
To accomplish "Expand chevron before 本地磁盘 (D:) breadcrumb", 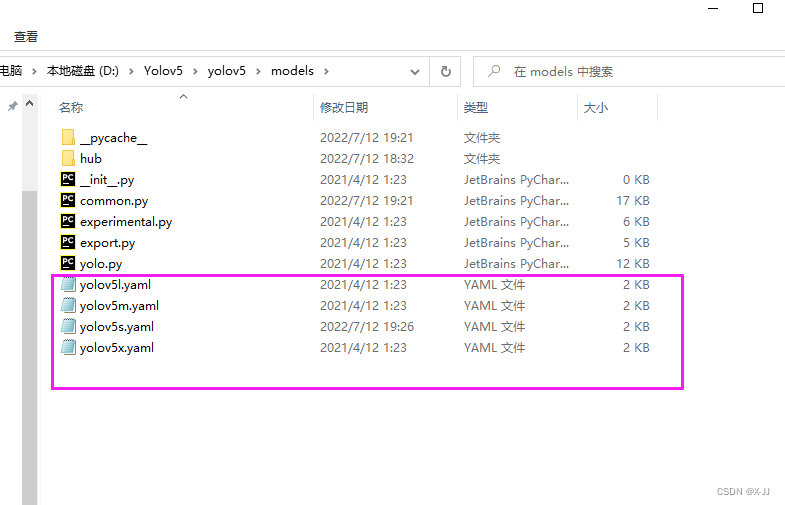I will tap(34, 72).
